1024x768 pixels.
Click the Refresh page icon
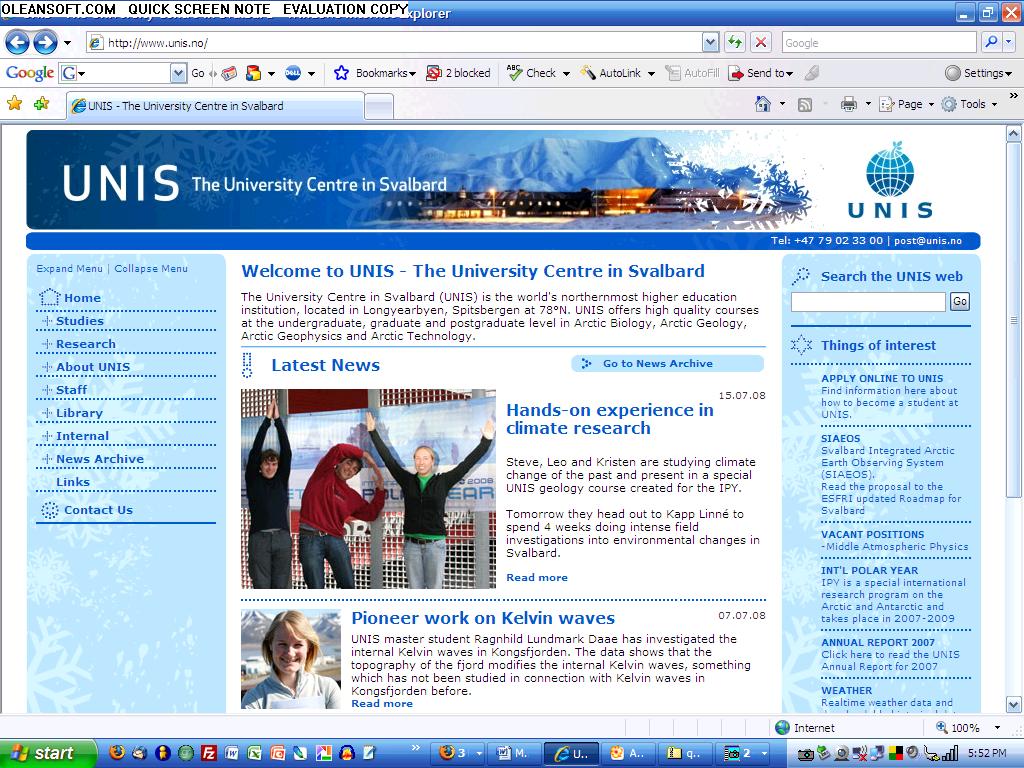(x=735, y=42)
